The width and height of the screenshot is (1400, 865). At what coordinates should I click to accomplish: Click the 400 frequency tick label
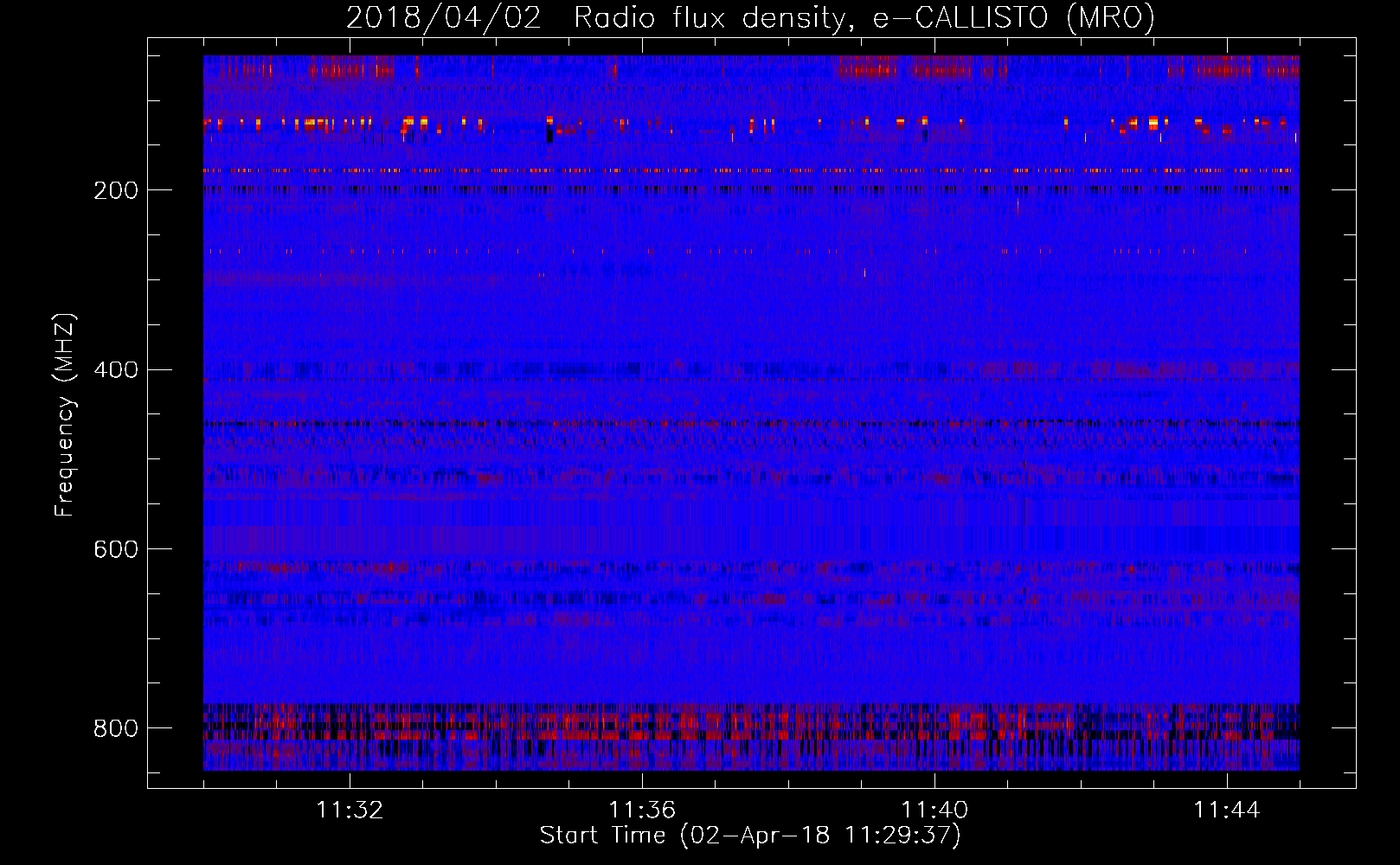tap(116, 370)
